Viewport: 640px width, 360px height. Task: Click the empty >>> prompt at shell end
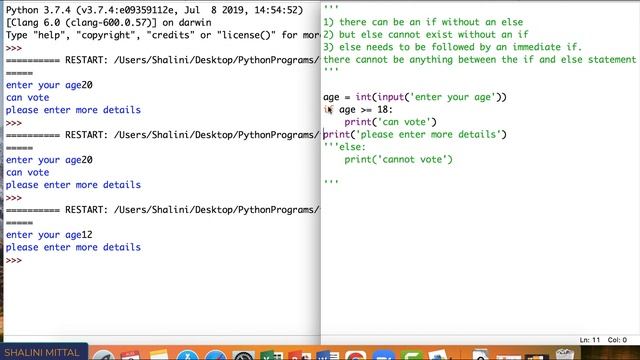tap(13, 260)
